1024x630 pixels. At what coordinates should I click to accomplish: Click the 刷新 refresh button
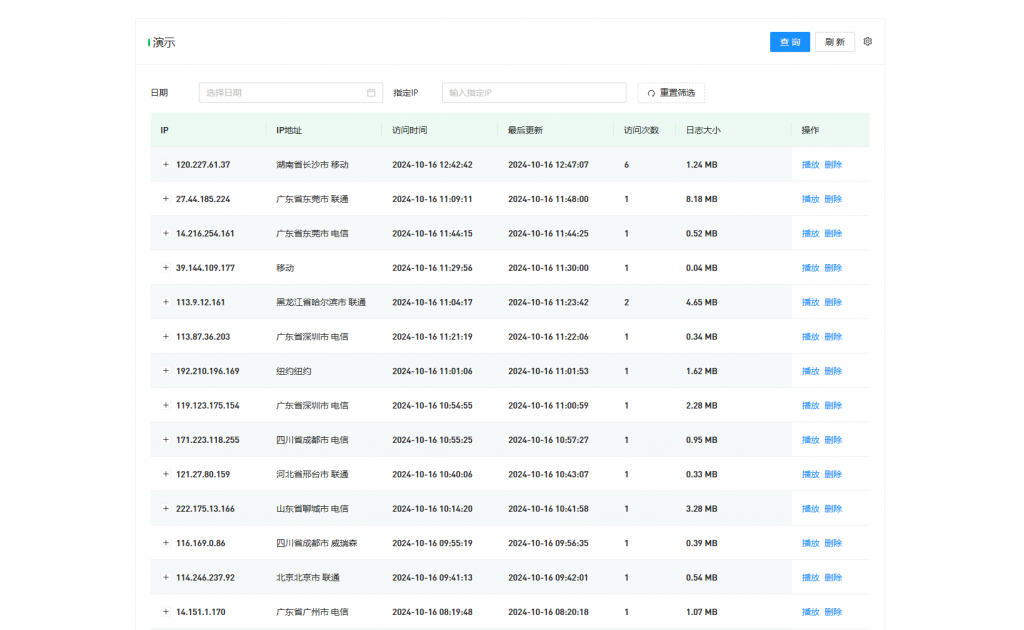pos(834,42)
